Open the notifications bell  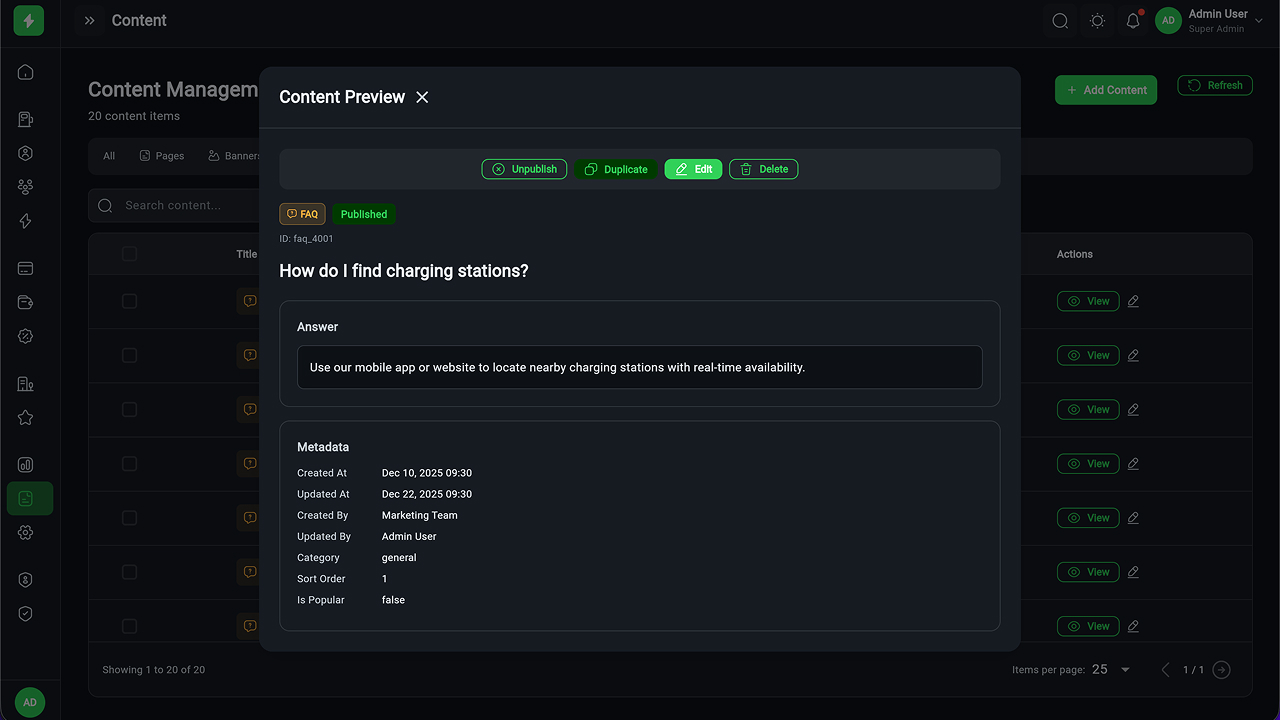click(1133, 21)
